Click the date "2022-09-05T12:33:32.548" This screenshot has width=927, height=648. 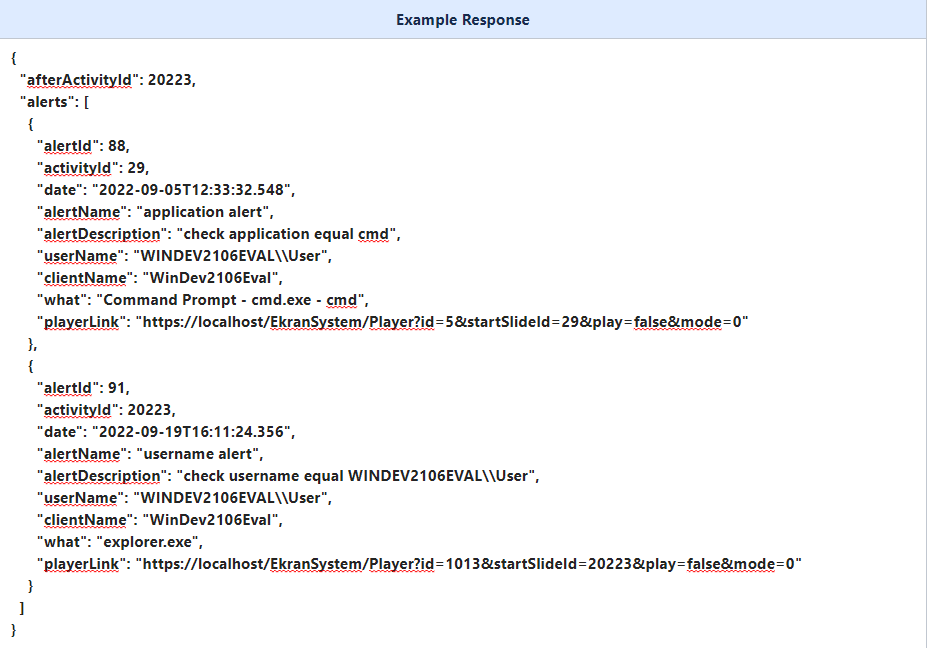[x=194, y=190]
